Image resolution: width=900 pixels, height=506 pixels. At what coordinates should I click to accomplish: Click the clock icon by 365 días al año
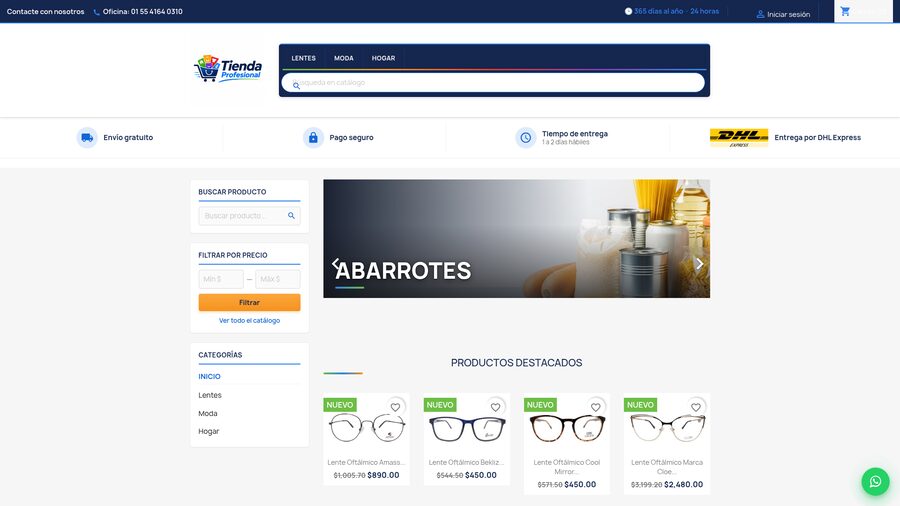pos(628,11)
